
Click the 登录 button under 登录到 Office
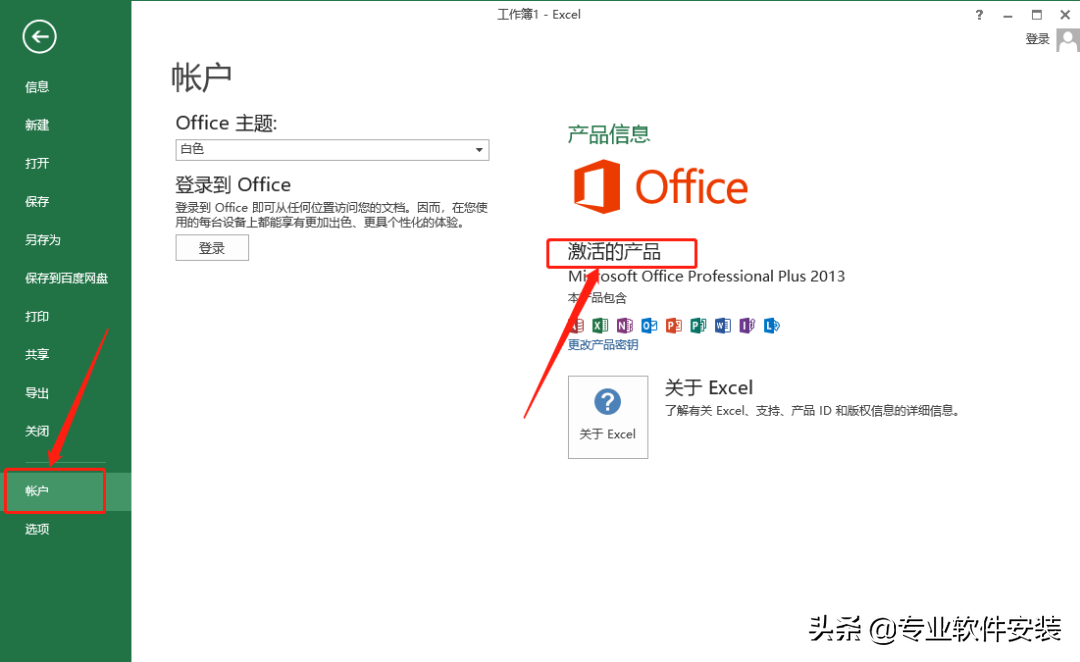(212, 248)
